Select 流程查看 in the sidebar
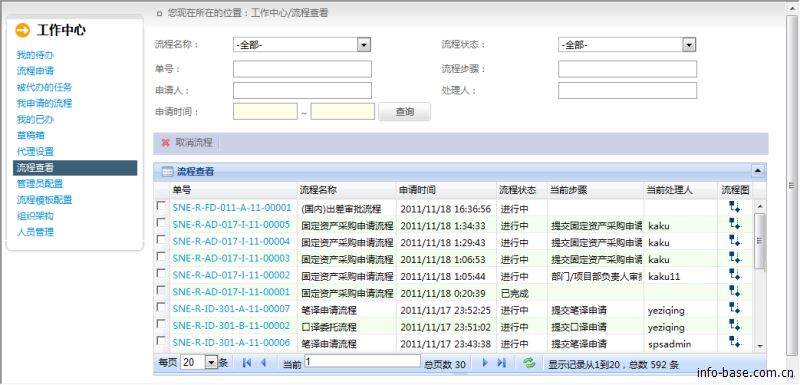The height and width of the screenshot is (385, 800). click(x=75, y=168)
